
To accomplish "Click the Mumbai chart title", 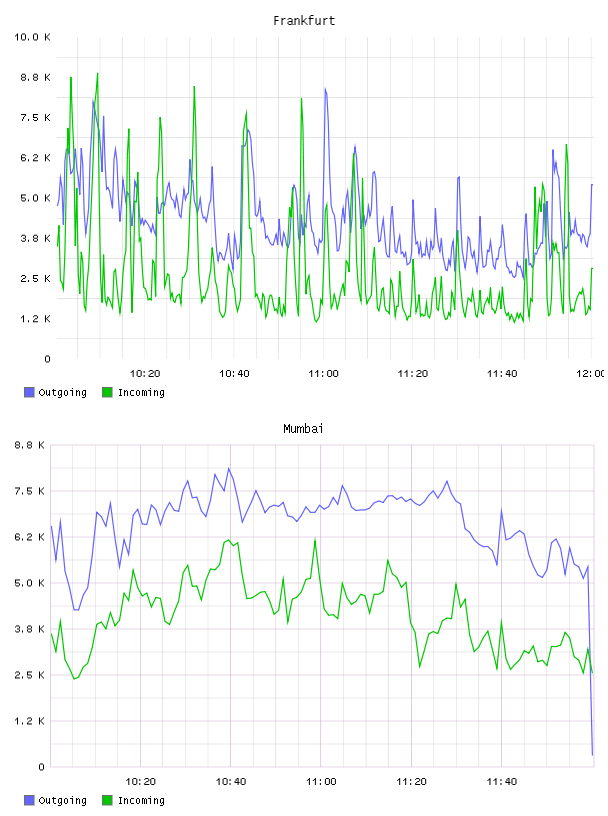I will (x=303, y=429).
